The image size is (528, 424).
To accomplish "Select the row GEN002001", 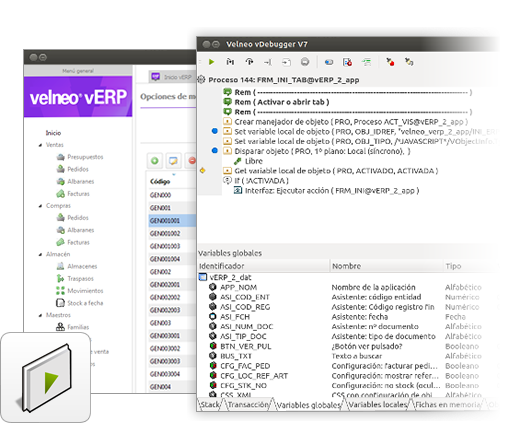I will [172, 285].
